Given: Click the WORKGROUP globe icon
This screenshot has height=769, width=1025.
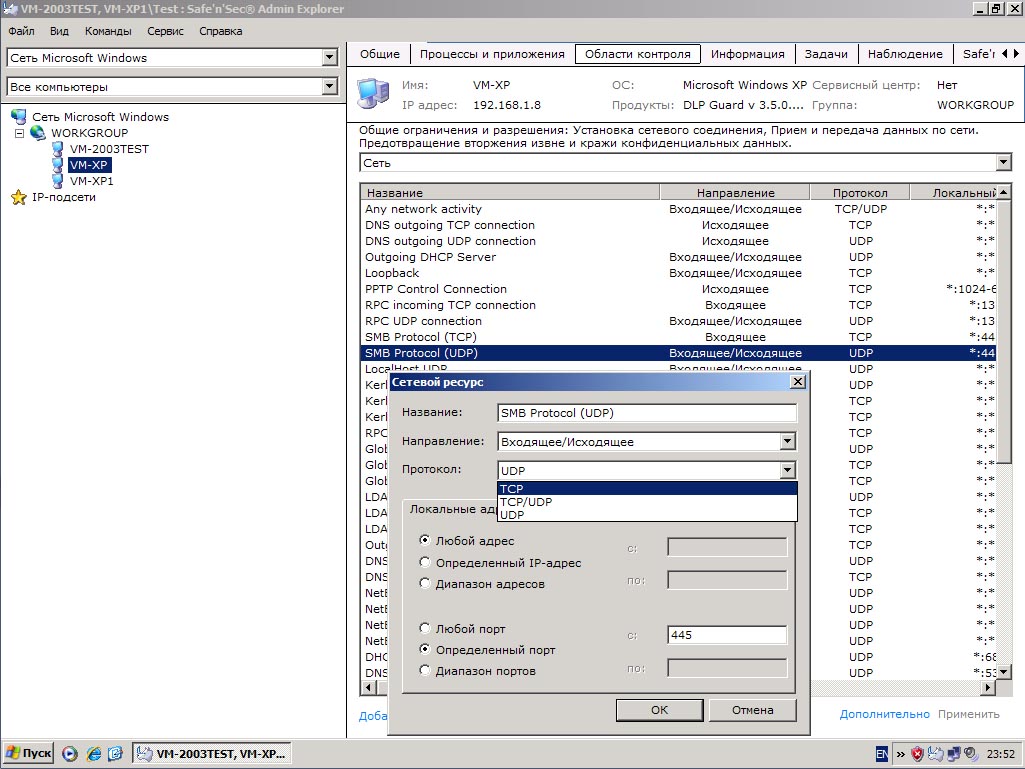Looking at the screenshot, I should (x=38, y=133).
